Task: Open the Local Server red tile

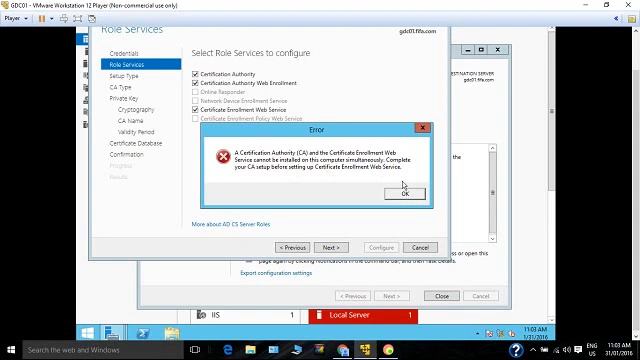Action: point(363,315)
